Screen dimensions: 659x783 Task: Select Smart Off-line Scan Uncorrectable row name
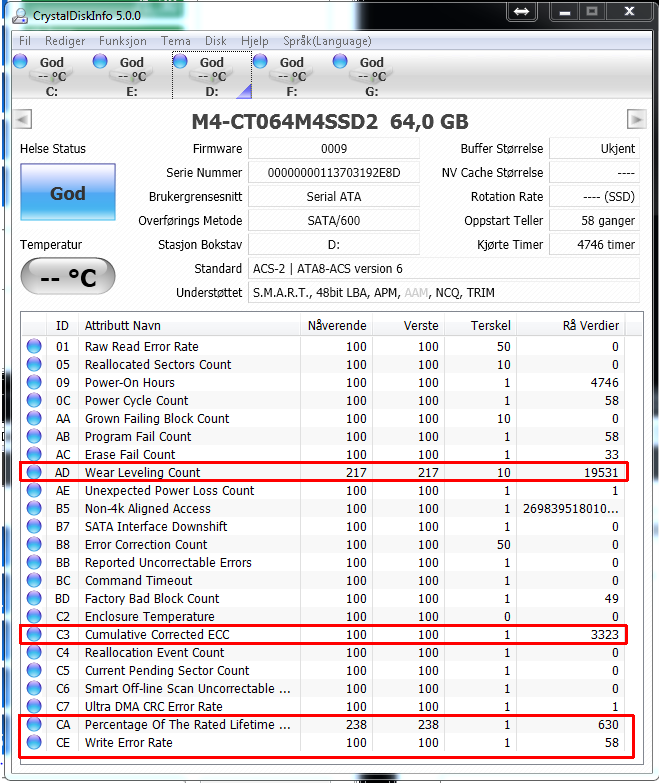[187, 688]
